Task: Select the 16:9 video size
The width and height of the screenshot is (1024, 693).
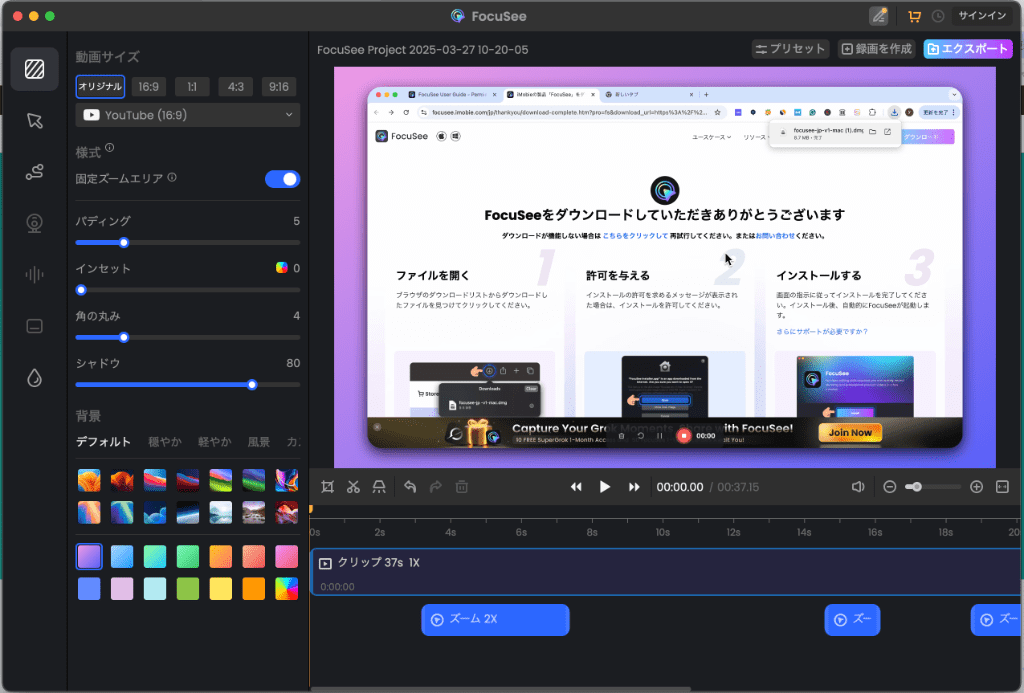Action: pyautogui.click(x=149, y=87)
